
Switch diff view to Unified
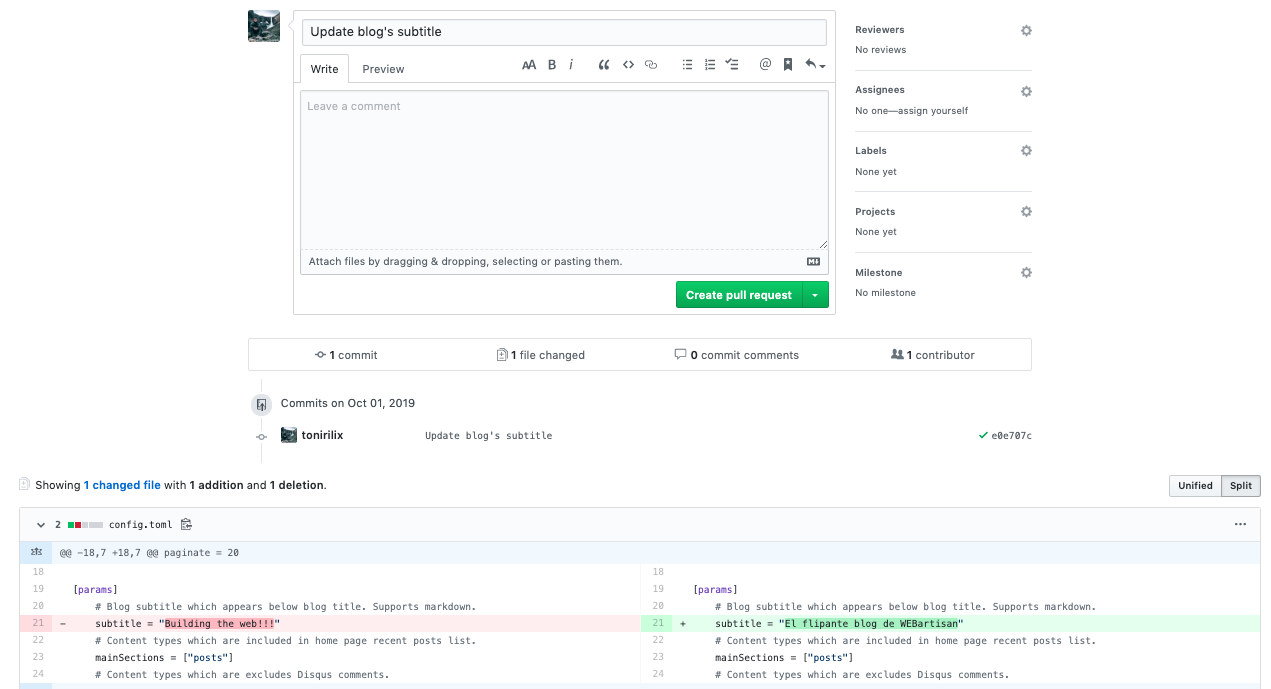click(x=1195, y=486)
